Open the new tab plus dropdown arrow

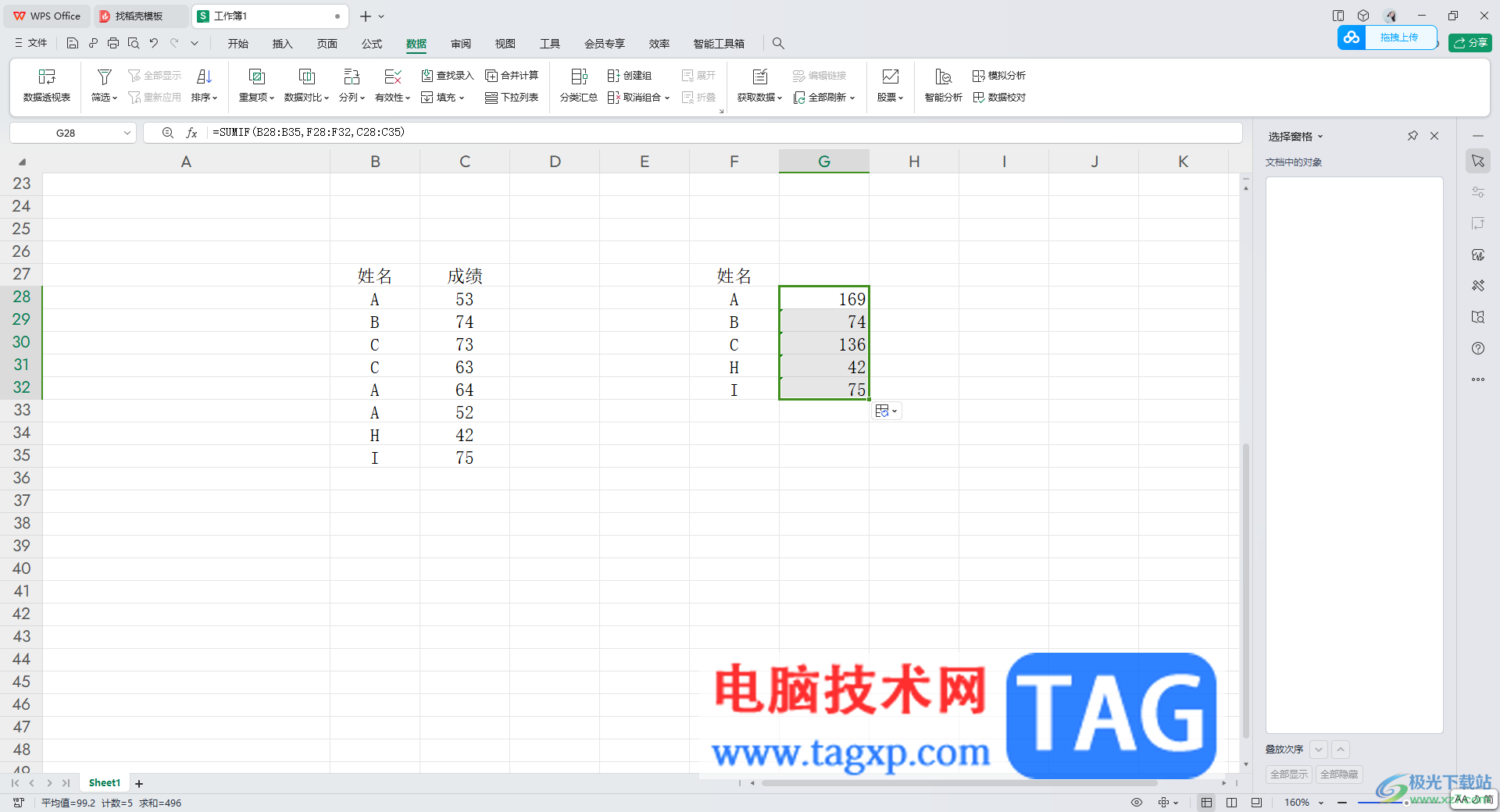[381, 16]
